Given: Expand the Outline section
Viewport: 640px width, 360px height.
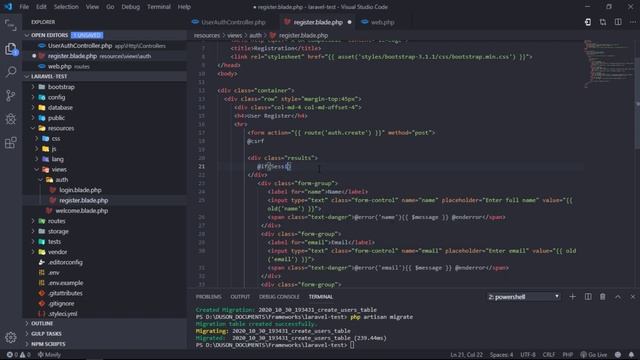Looking at the screenshot, I should [x=105, y=323].
